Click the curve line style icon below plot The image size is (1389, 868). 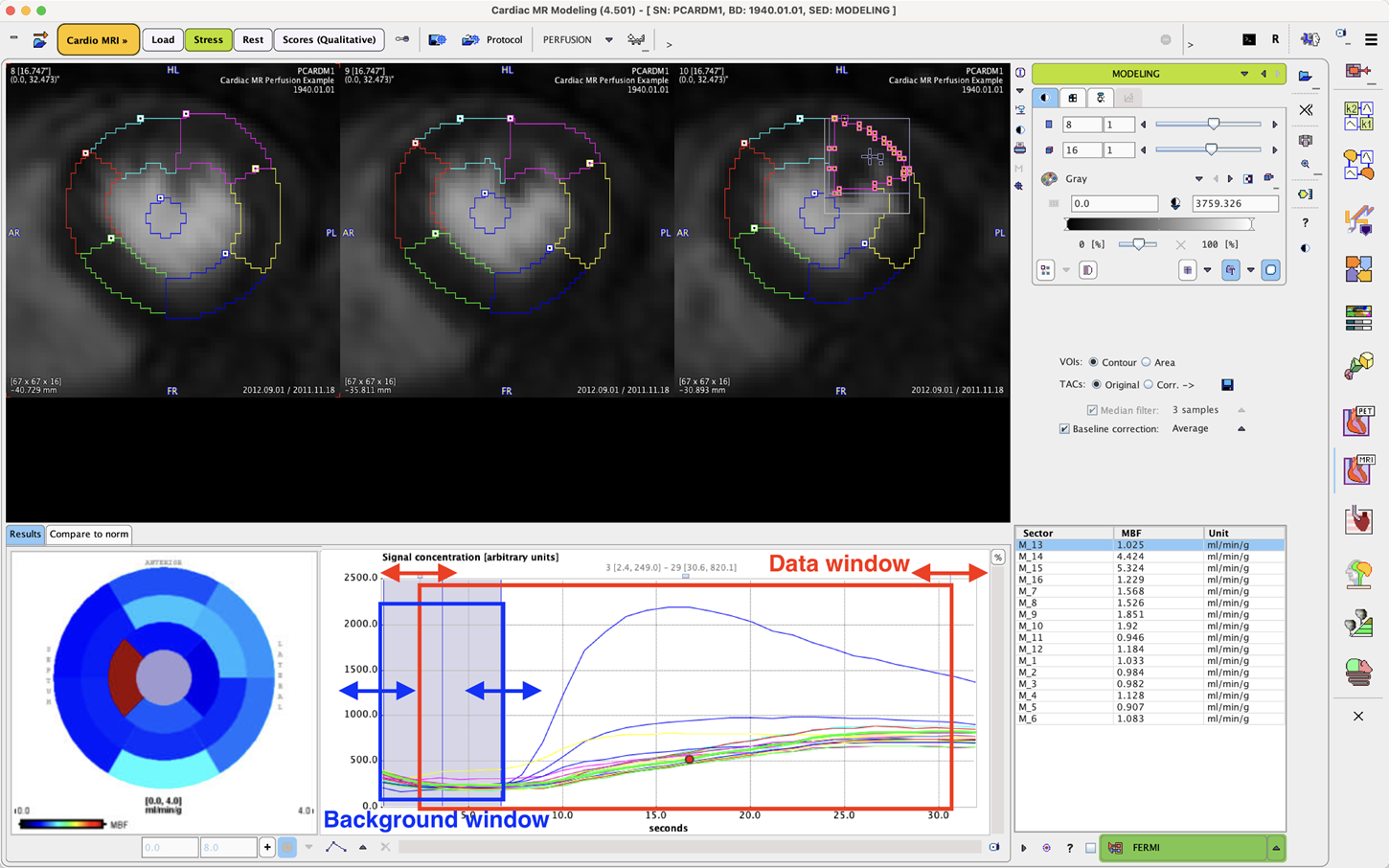tap(335, 847)
